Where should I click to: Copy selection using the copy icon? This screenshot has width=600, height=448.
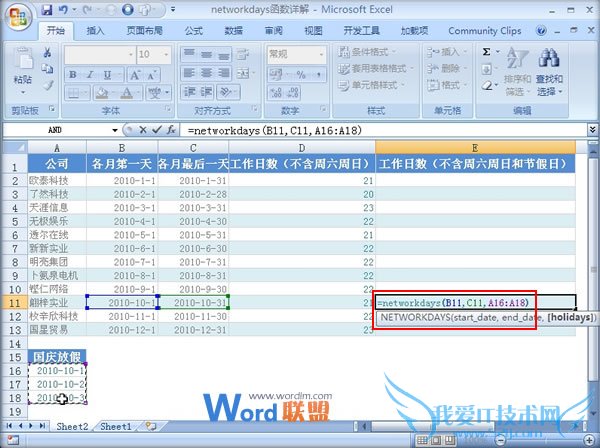point(47,68)
